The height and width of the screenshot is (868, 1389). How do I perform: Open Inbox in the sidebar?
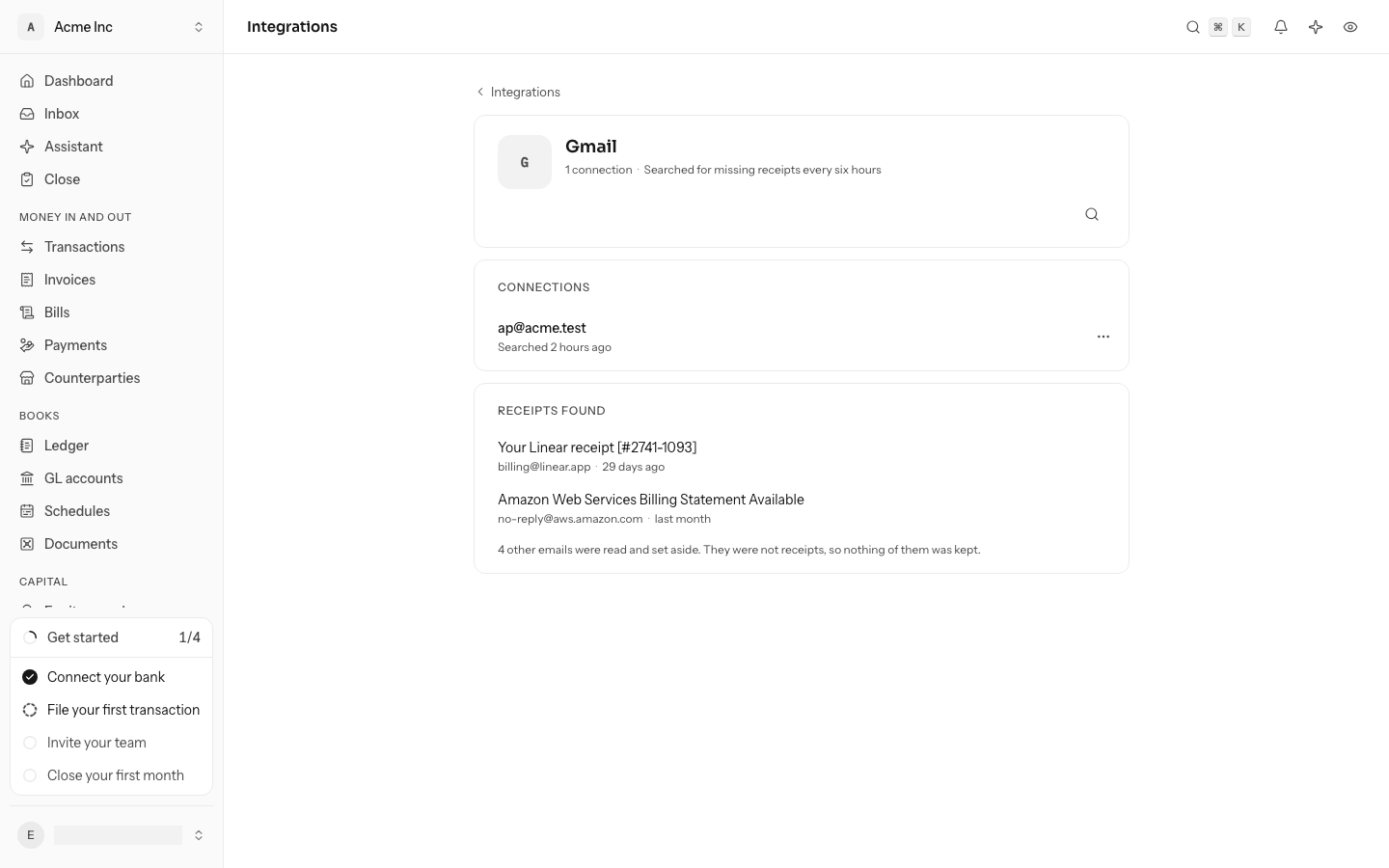pos(112,114)
